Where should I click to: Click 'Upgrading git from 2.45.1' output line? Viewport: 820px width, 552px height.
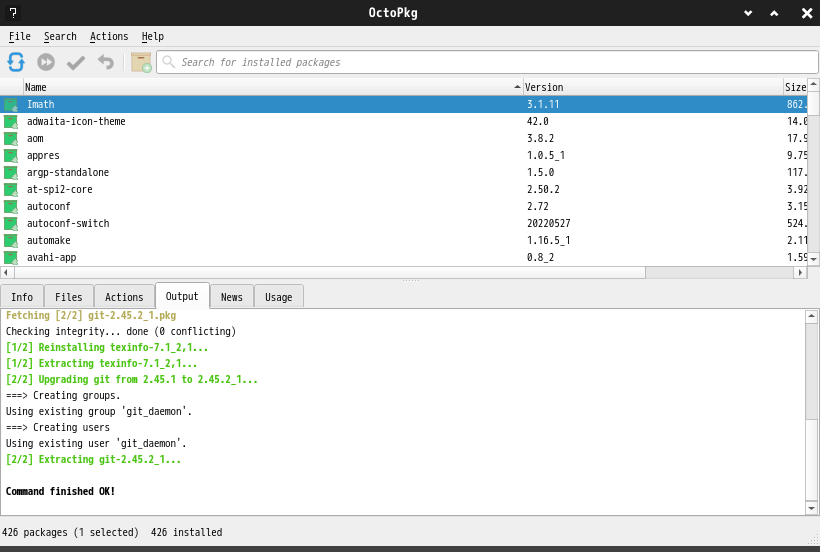tap(132, 380)
